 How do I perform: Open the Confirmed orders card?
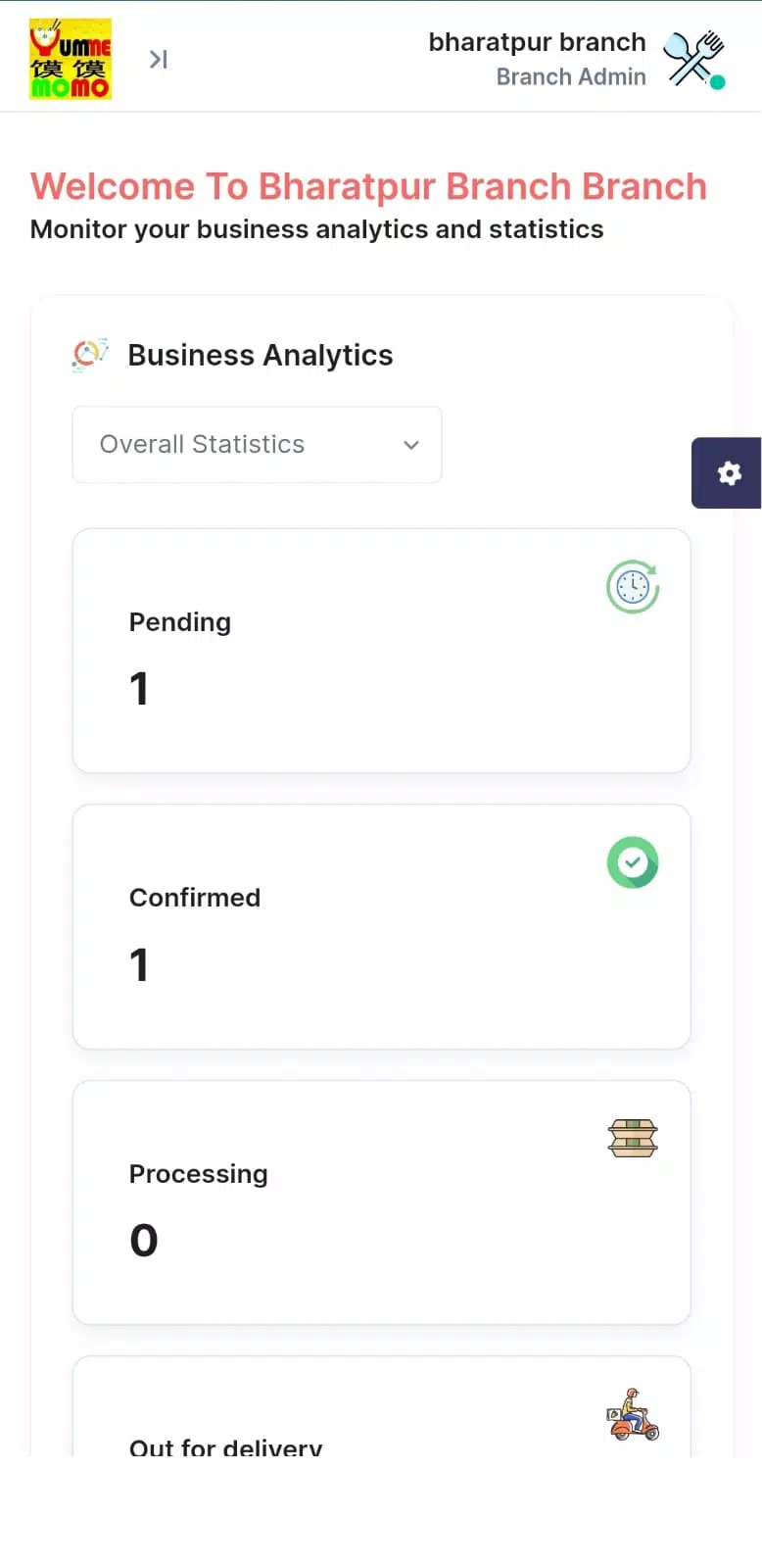382,927
